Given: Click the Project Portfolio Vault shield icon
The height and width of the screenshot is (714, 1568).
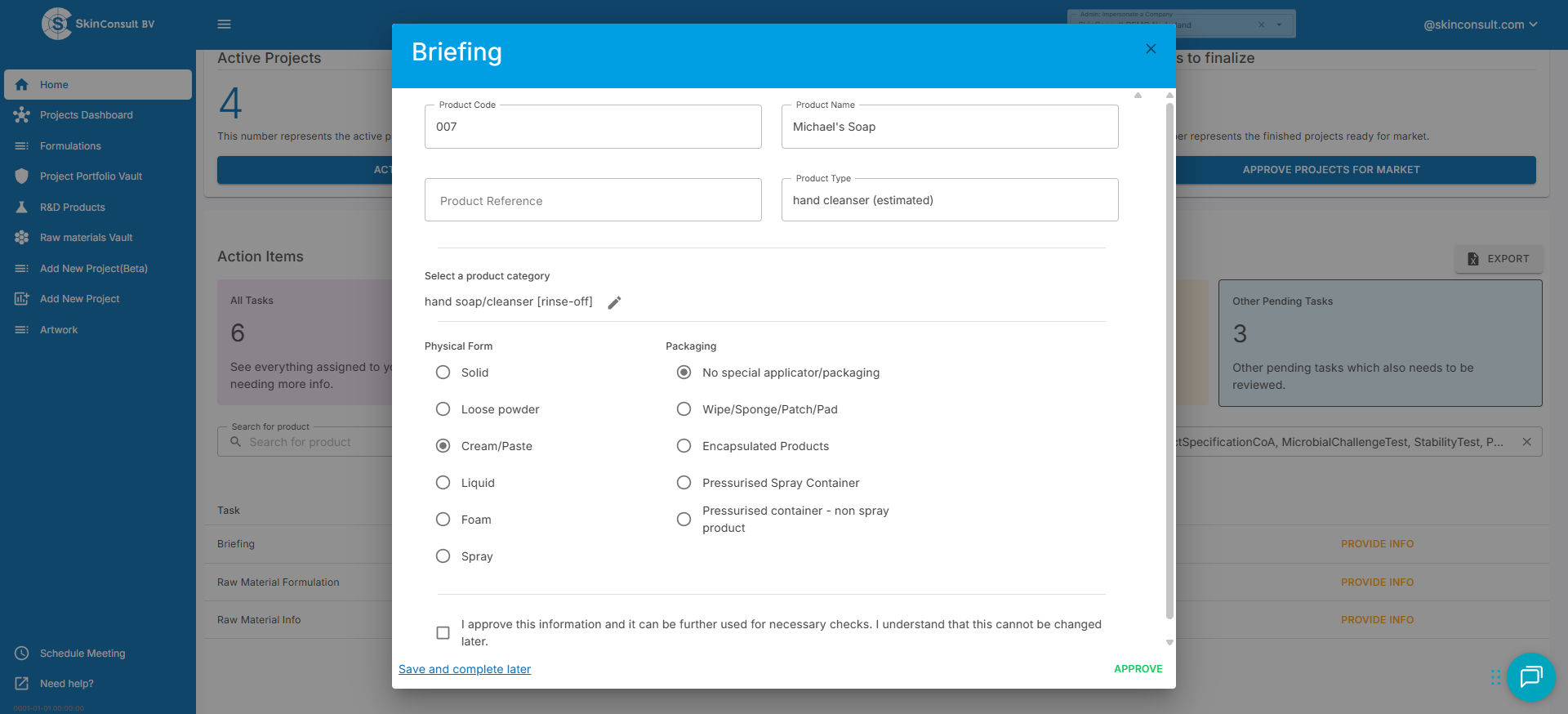Looking at the screenshot, I should [x=22, y=176].
